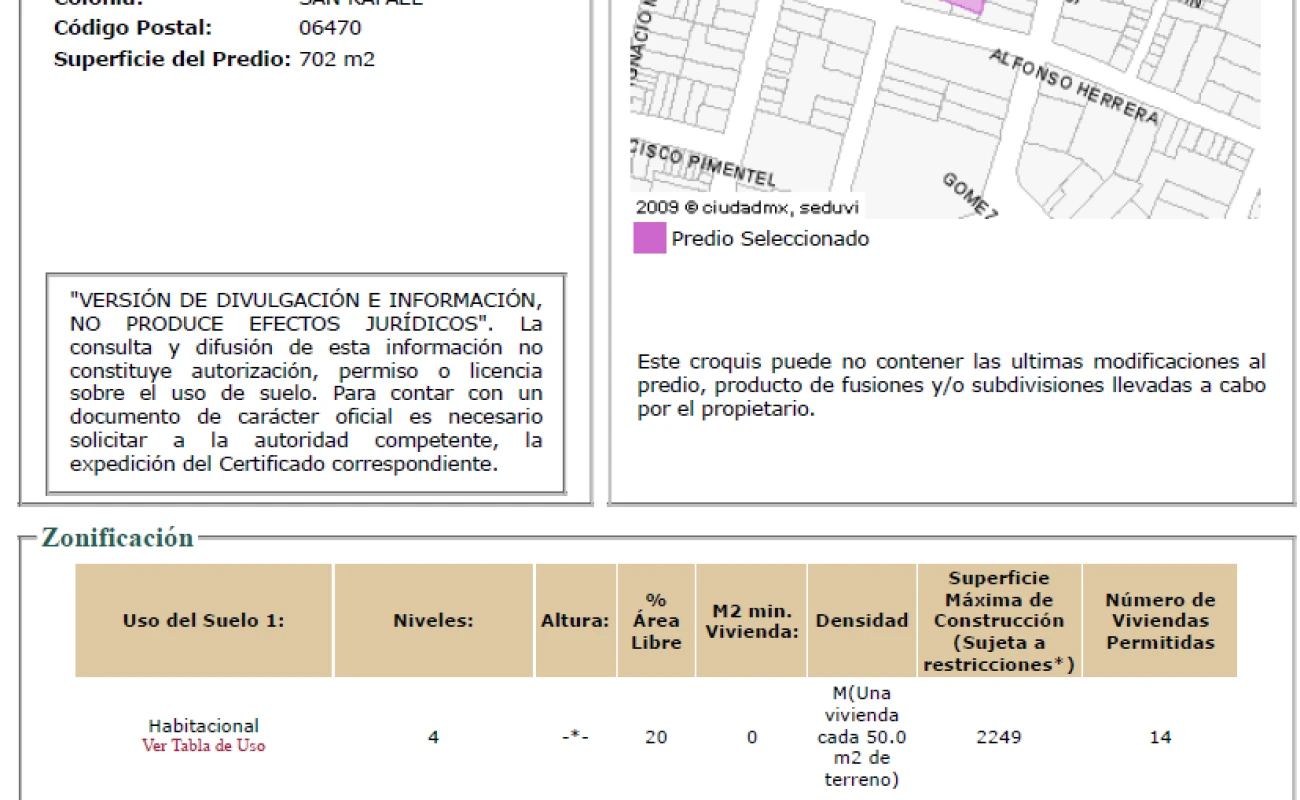Click the Superficie Máxima de Construcción header
Screen dimensions: 1300x800
tap(999, 621)
